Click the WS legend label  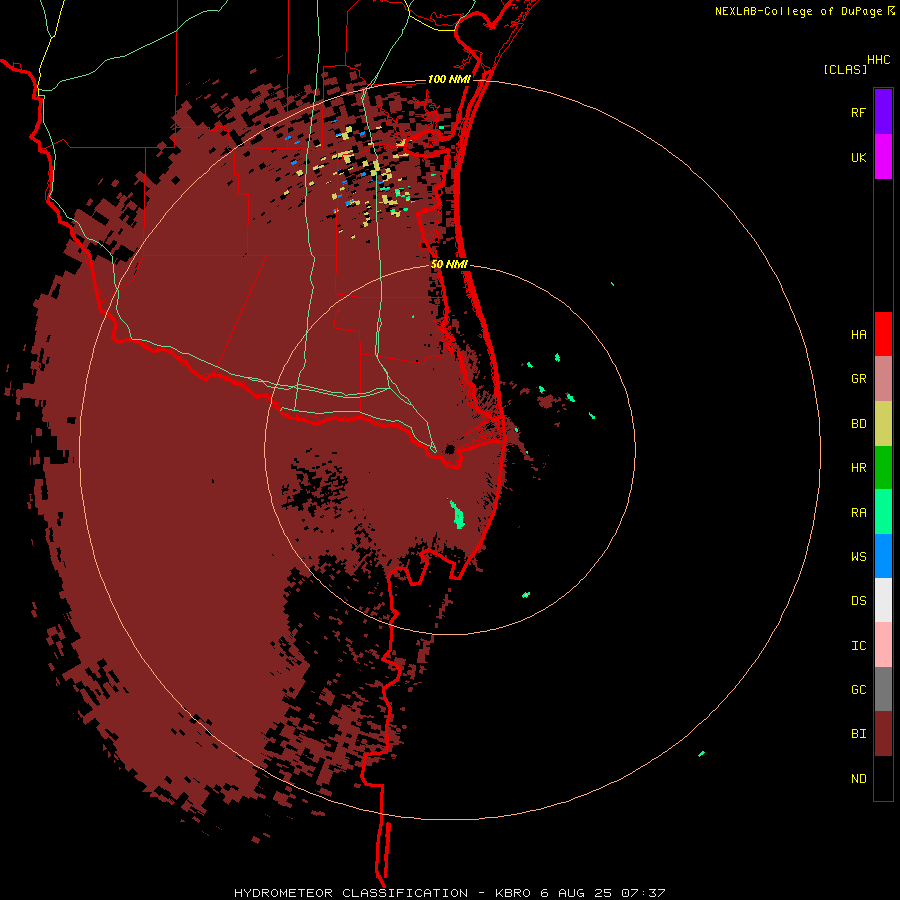tap(858, 557)
